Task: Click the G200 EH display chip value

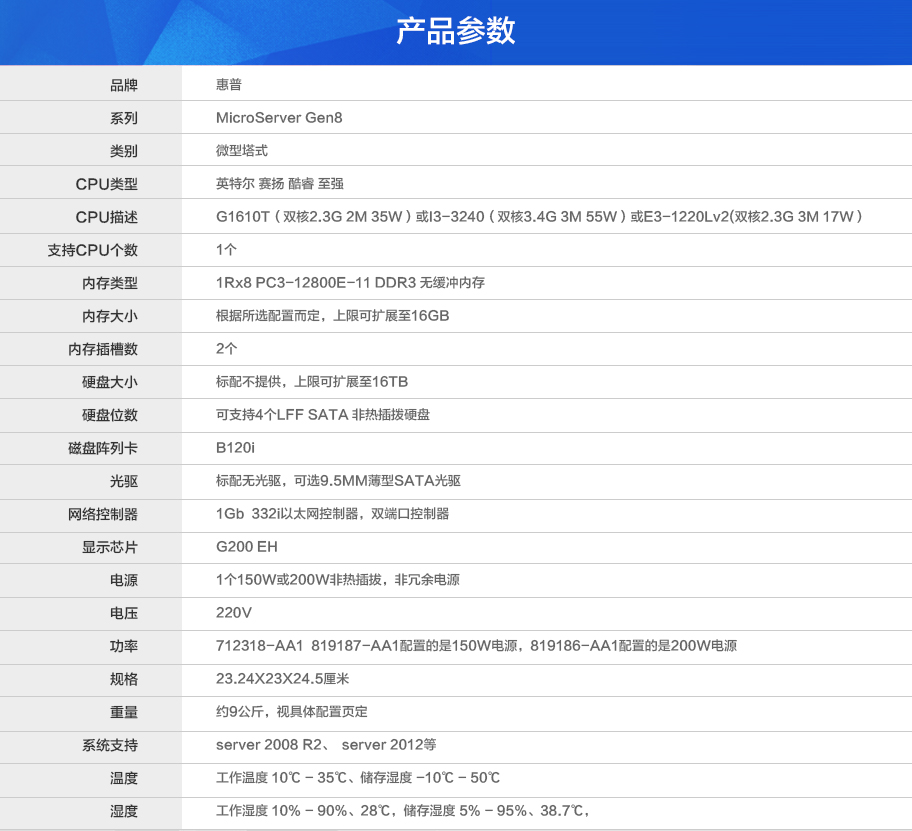Action: (247, 547)
